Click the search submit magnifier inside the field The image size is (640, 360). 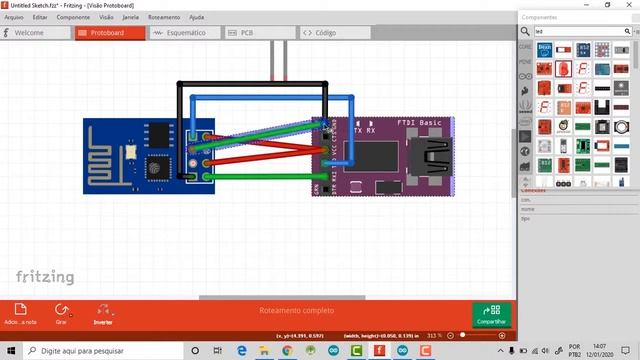627,31
